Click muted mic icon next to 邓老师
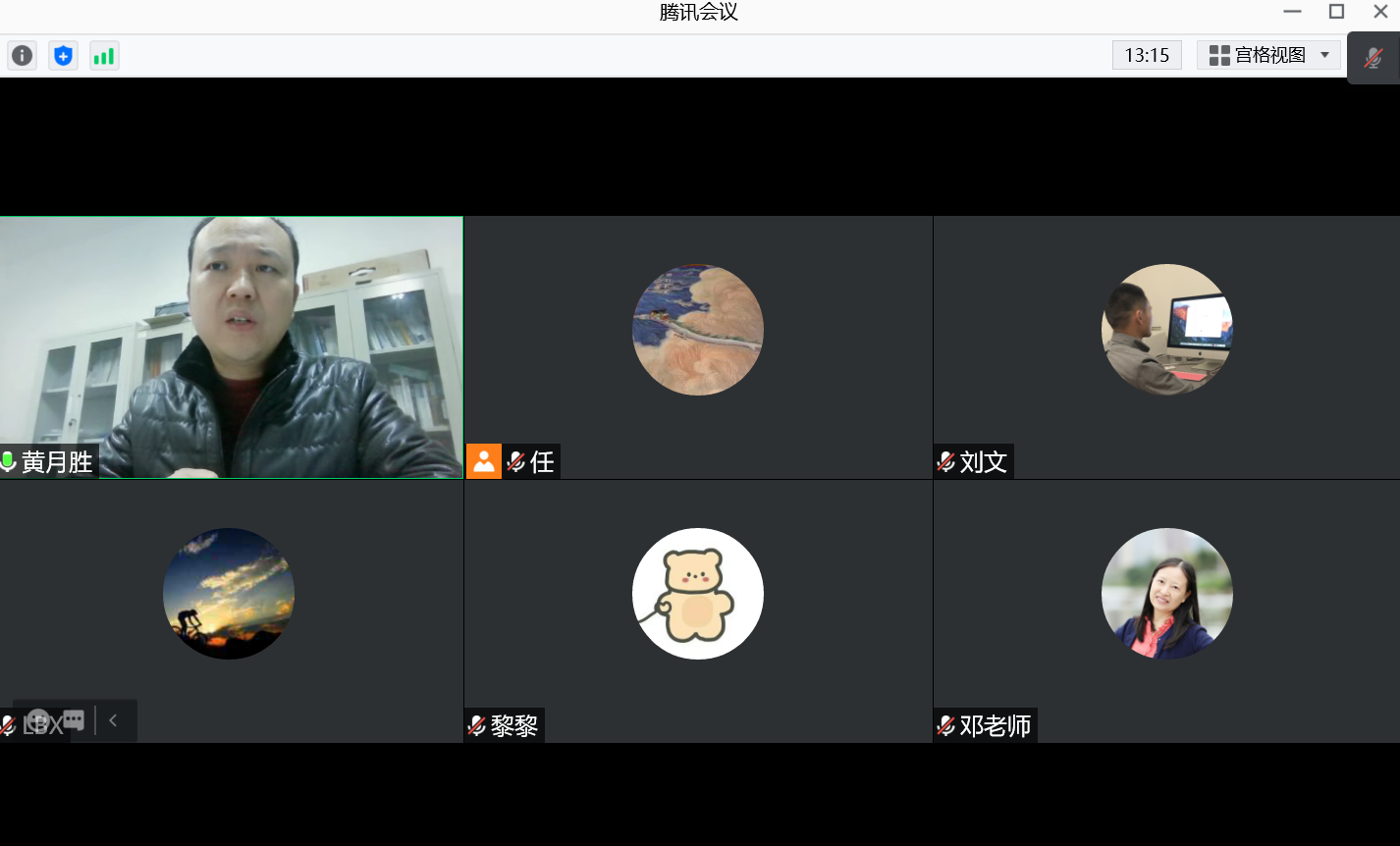This screenshot has width=1400, height=846. (946, 725)
